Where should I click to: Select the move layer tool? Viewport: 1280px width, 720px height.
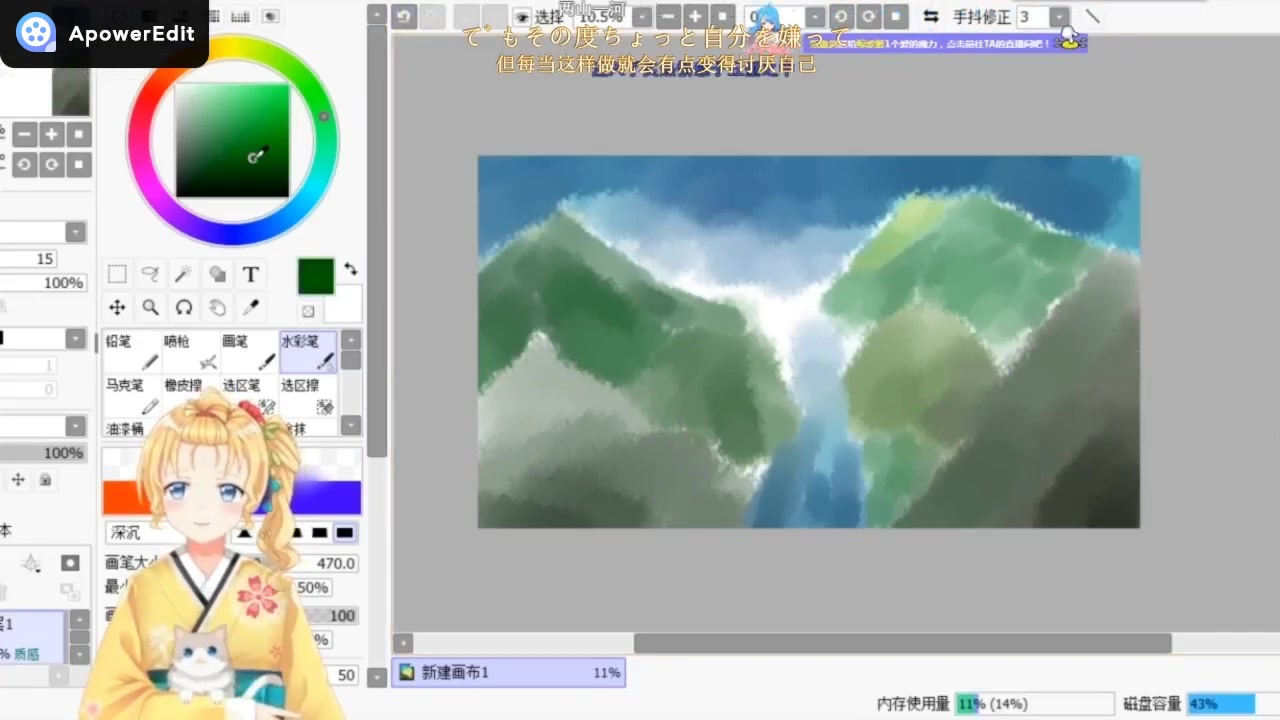click(117, 307)
